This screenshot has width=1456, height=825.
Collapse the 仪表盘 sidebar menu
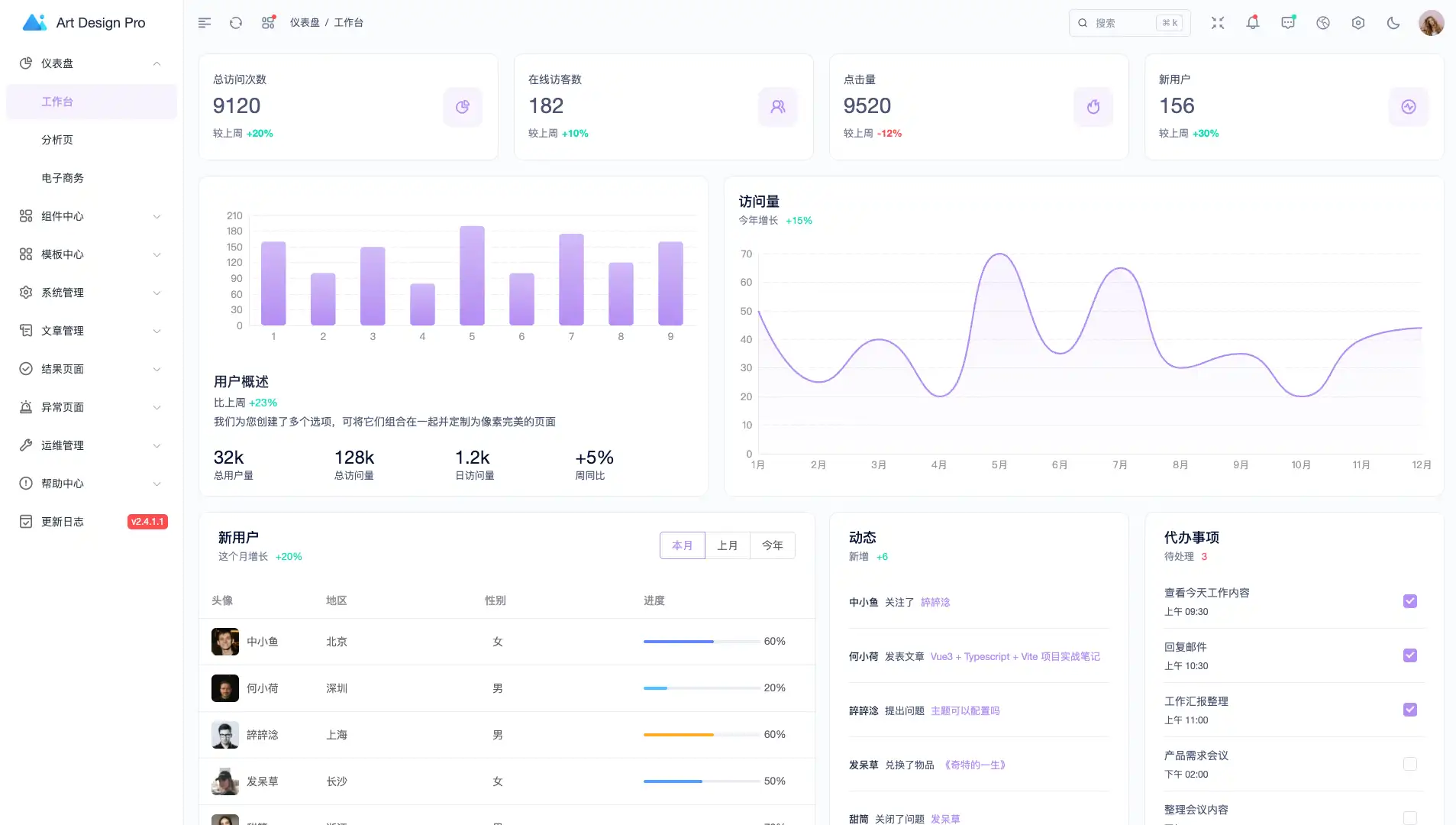click(91, 63)
